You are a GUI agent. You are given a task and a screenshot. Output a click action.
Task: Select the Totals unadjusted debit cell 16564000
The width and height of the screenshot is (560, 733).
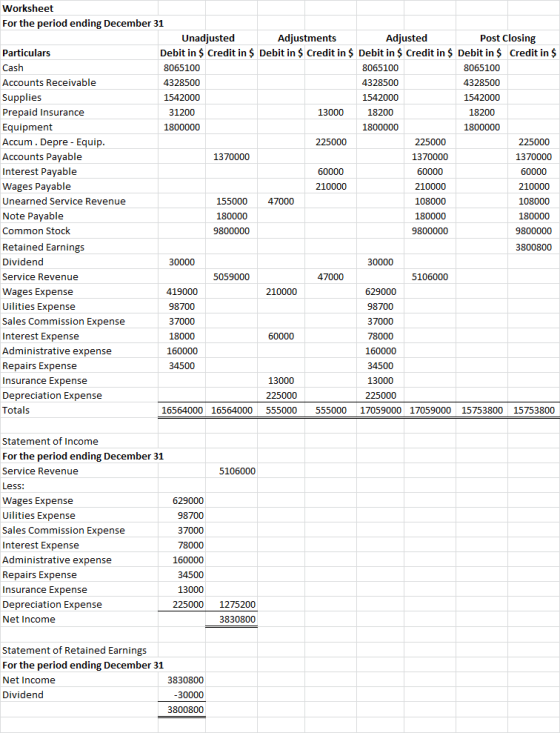182,410
